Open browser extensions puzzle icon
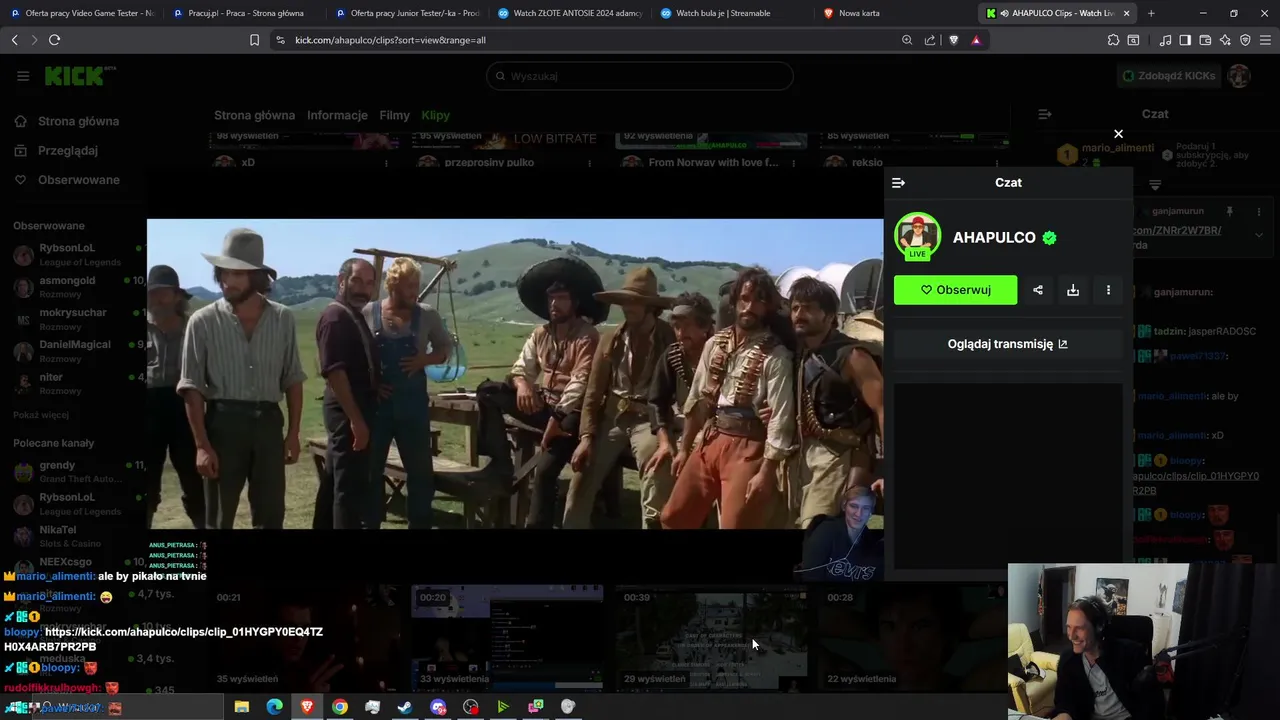 tap(1113, 40)
